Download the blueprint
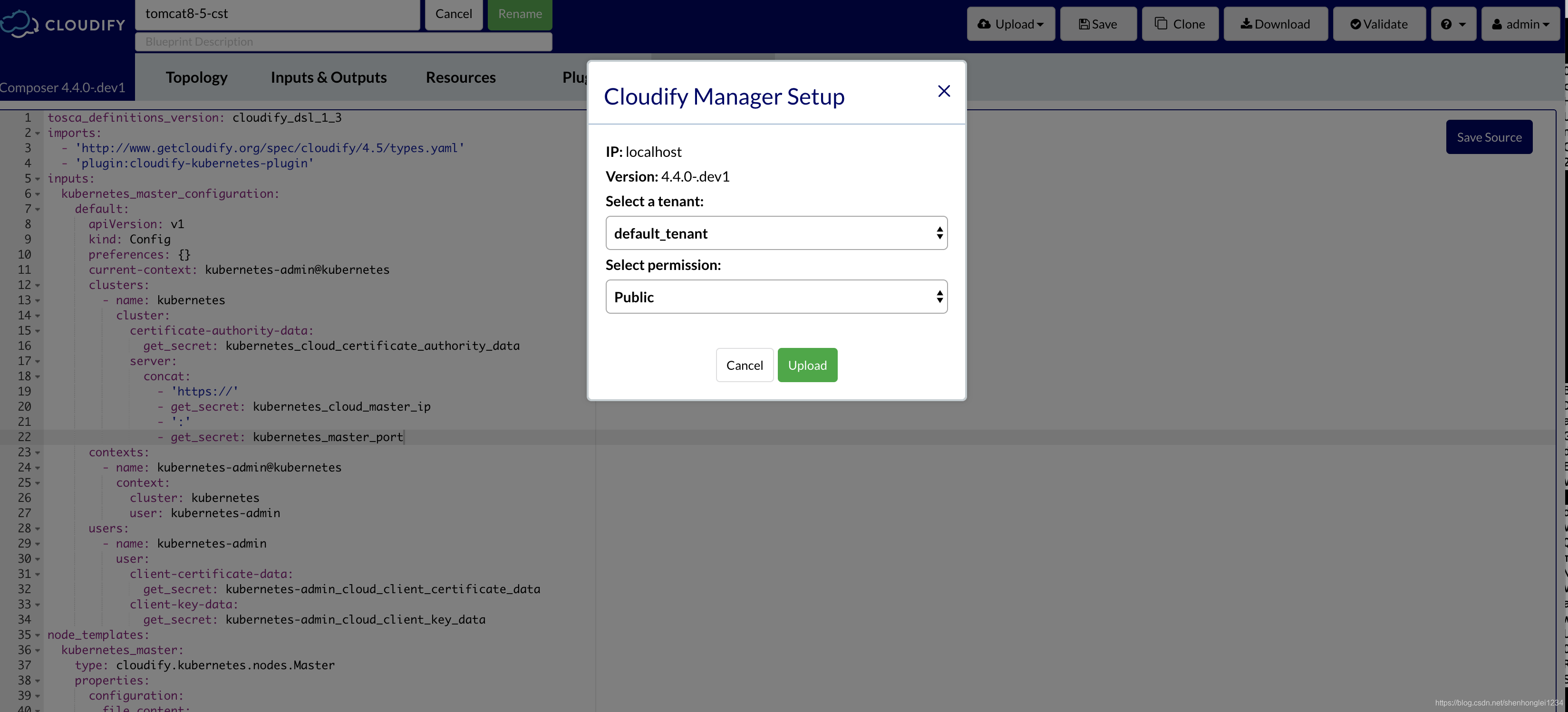Screen dimensions: 1568x712 coord(1275,24)
